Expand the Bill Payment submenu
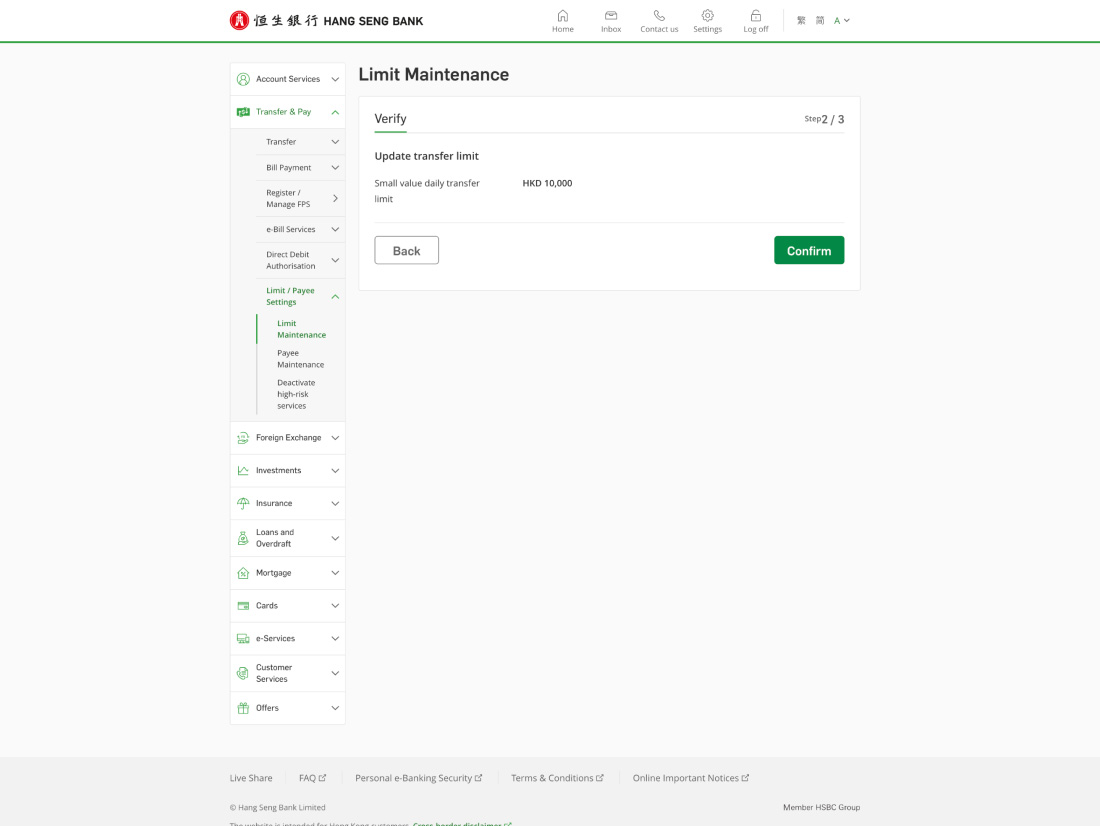This screenshot has height=826, width=1100. point(335,168)
